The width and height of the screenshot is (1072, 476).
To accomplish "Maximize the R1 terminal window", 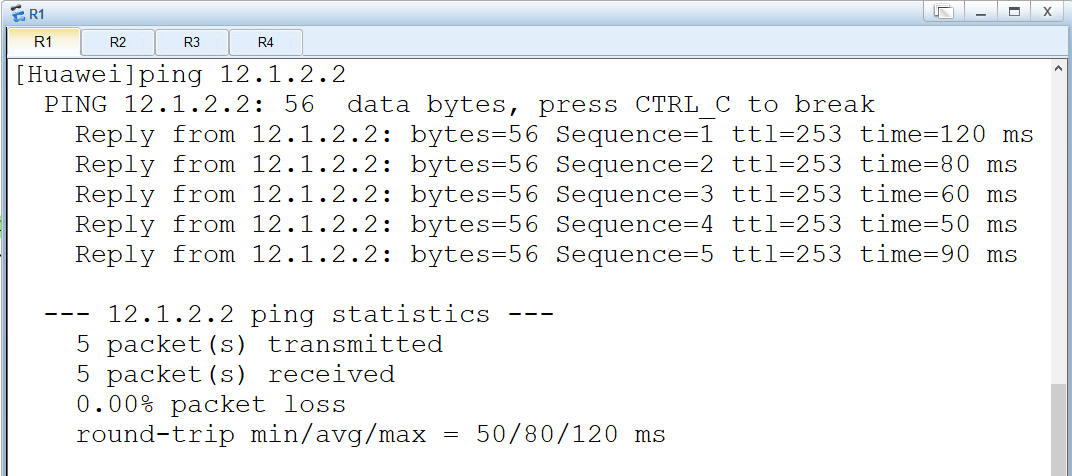I will [x=1015, y=12].
